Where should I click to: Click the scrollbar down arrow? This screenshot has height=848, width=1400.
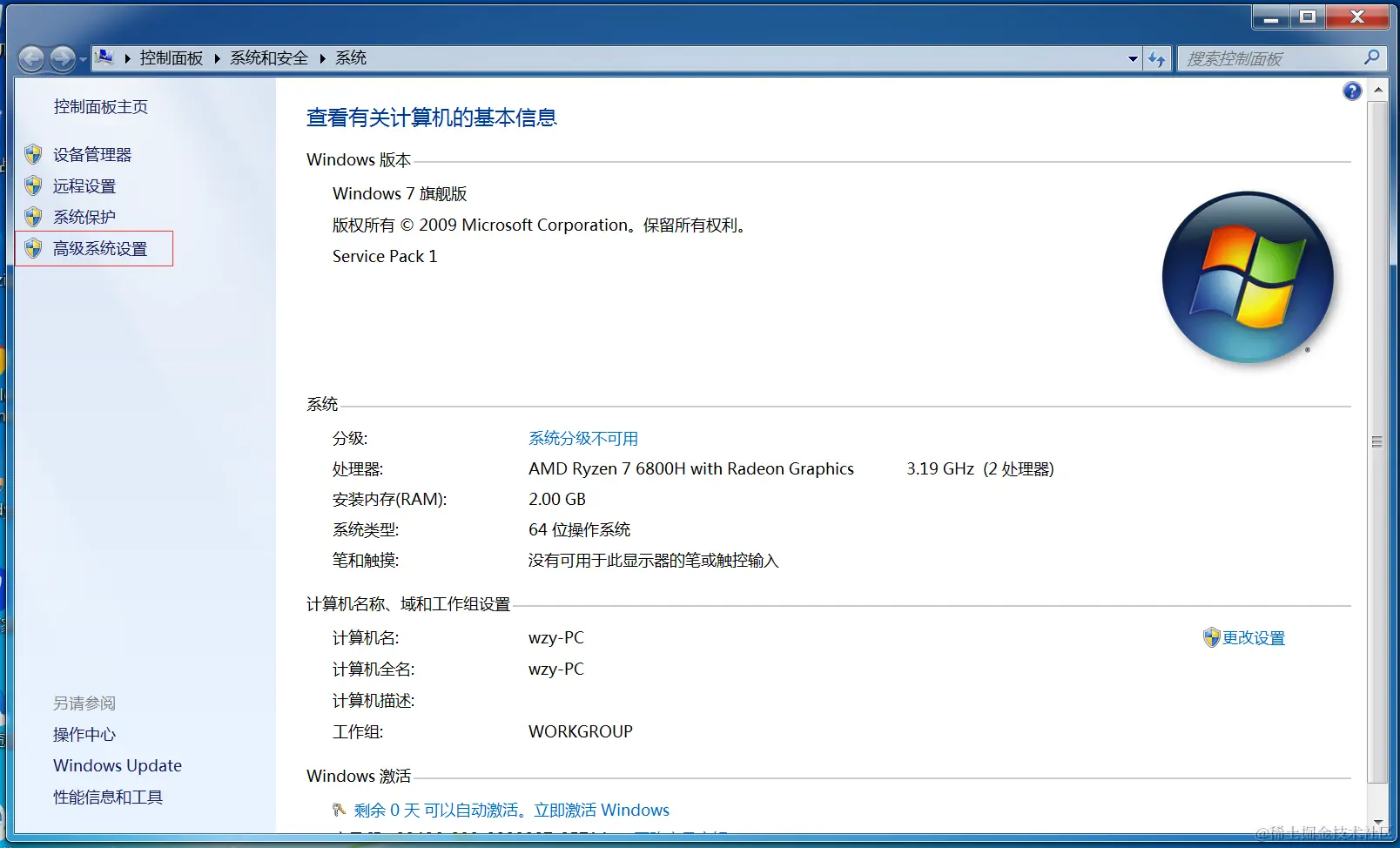pos(1377,822)
